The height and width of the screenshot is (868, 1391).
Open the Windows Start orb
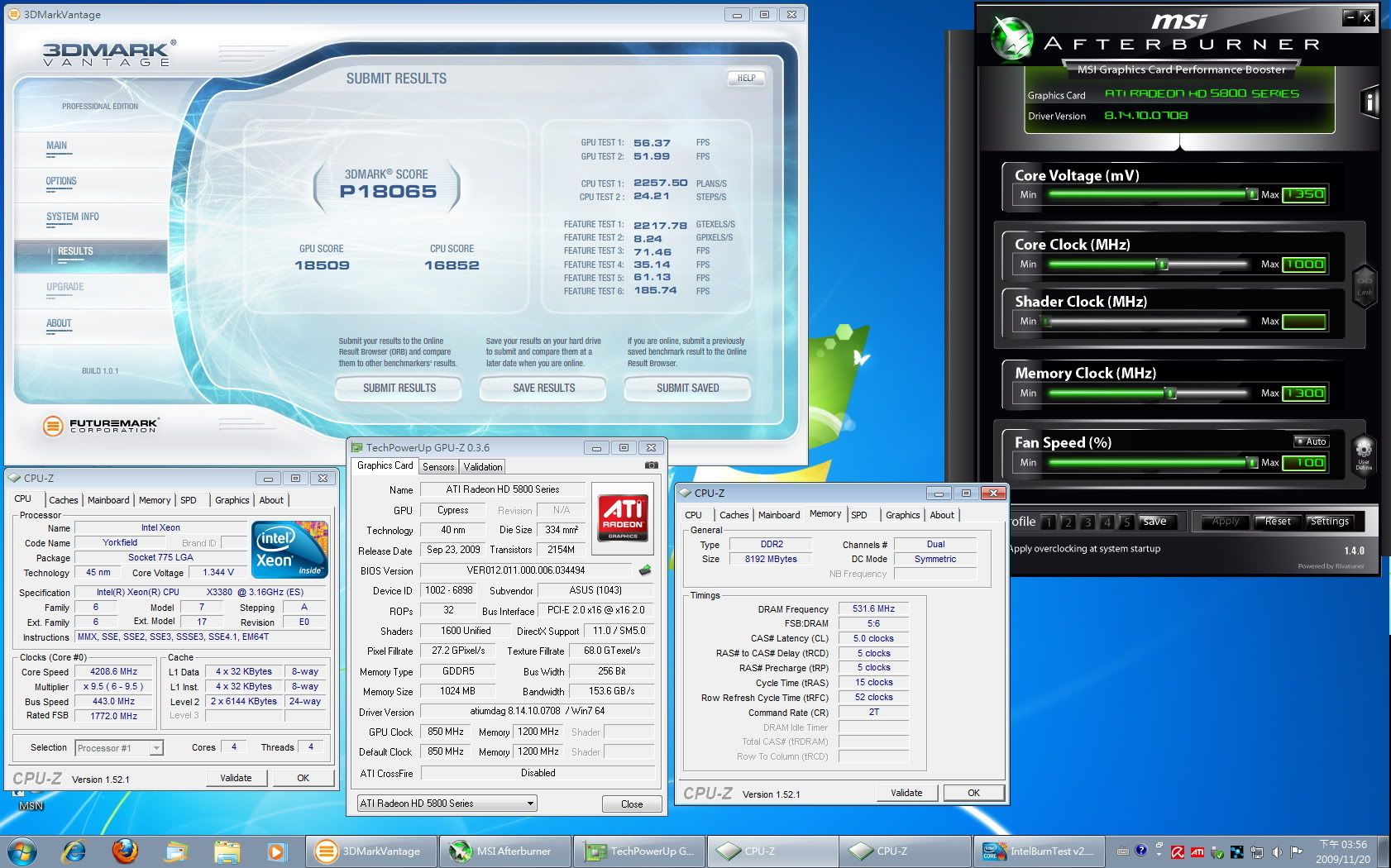click(x=22, y=851)
